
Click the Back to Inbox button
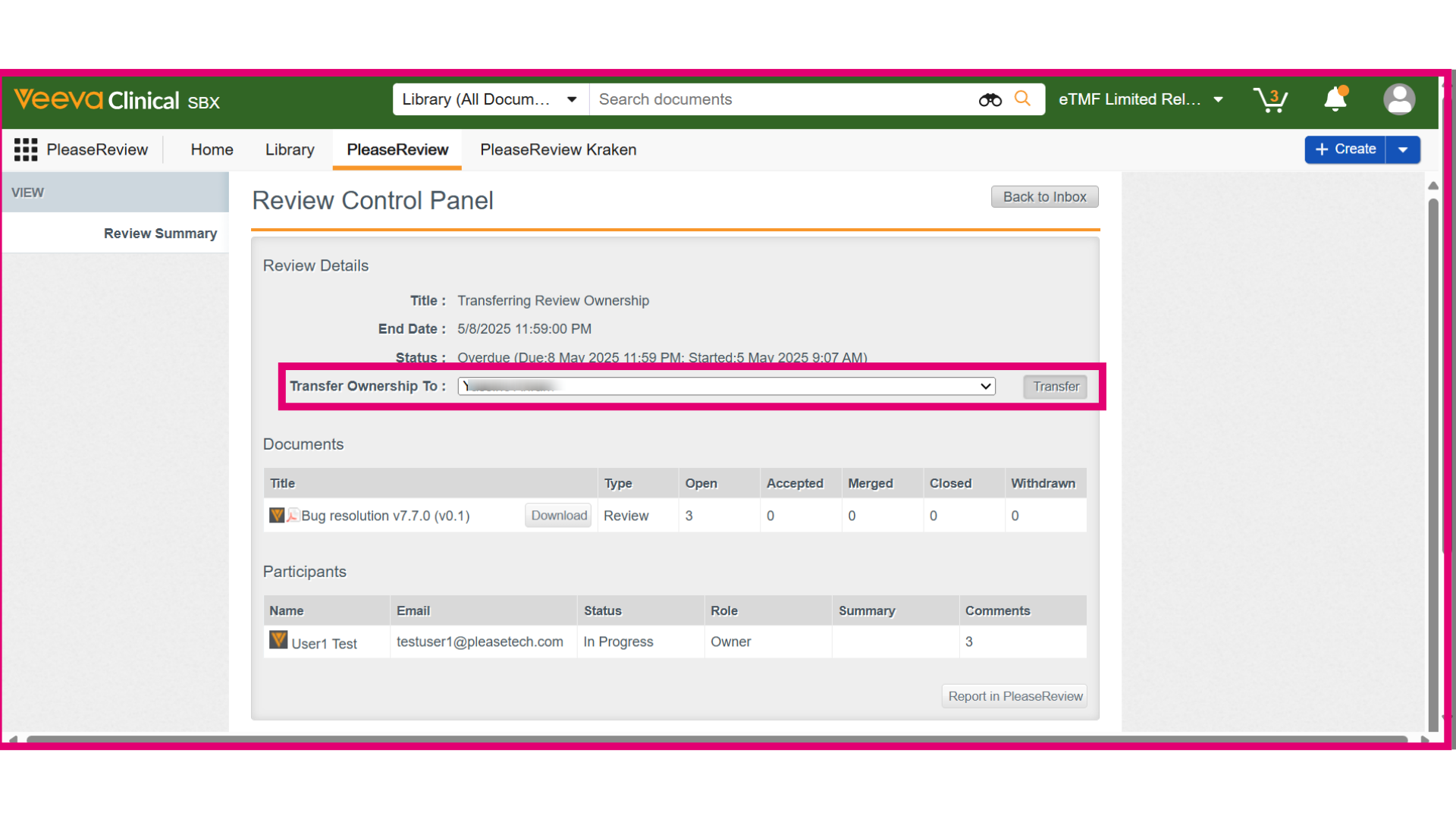[x=1044, y=196]
